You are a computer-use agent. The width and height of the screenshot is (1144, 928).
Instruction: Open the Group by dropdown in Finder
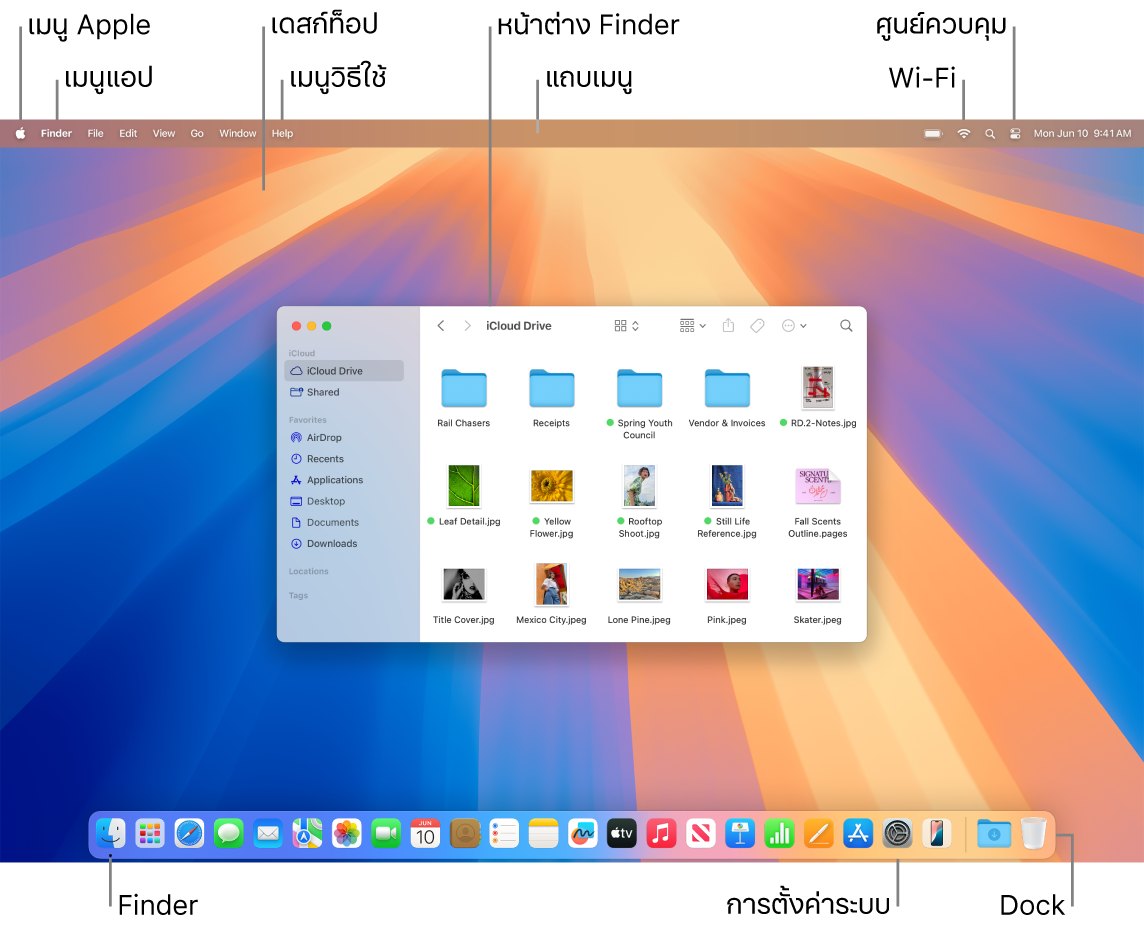(692, 326)
